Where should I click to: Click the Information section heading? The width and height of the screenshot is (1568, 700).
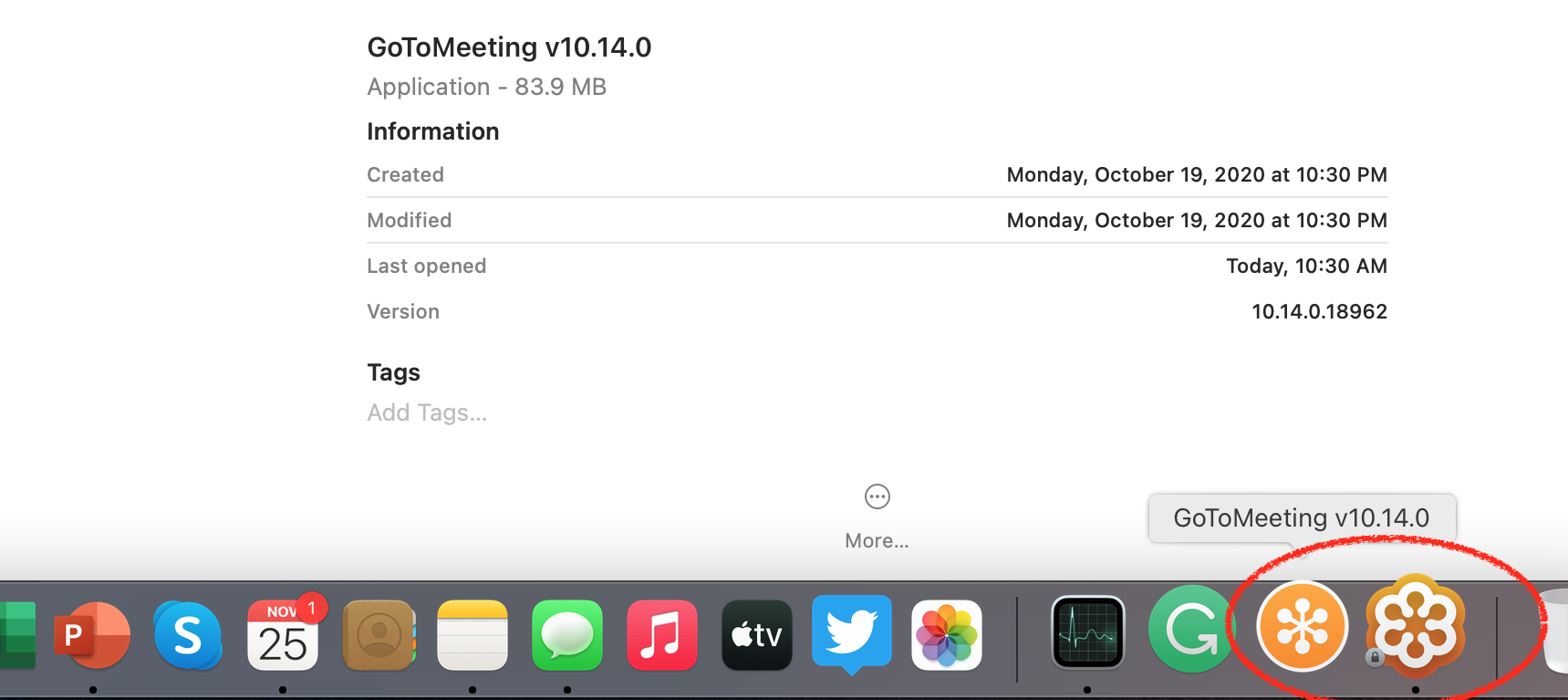coord(432,131)
